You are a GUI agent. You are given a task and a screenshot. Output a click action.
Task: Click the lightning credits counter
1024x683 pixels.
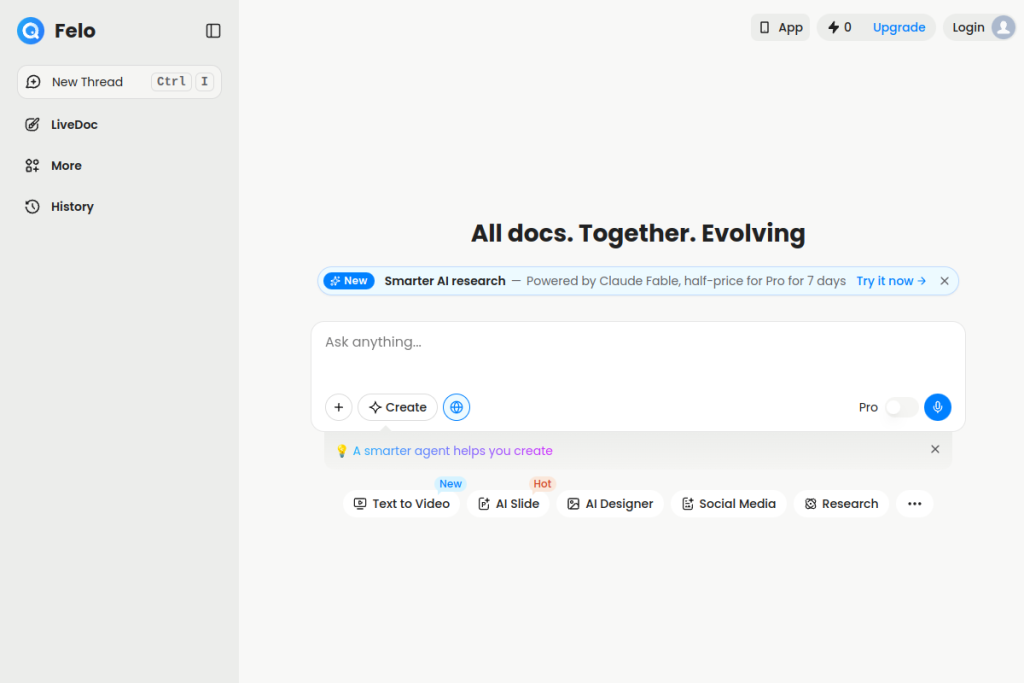(839, 27)
